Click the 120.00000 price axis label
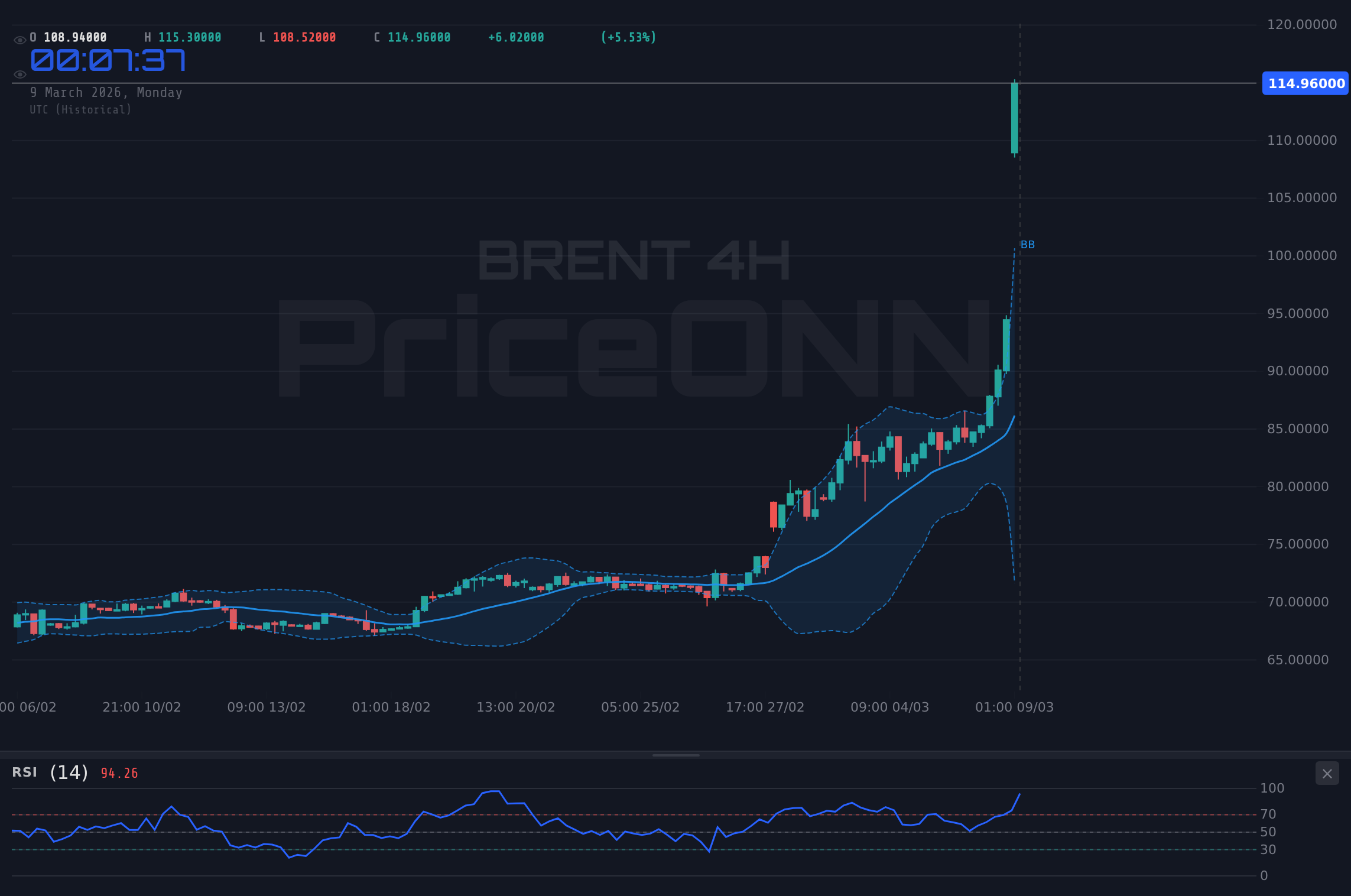Viewport: 1351px width, 896px height. pyautogui.click(x=1302, y=25)
